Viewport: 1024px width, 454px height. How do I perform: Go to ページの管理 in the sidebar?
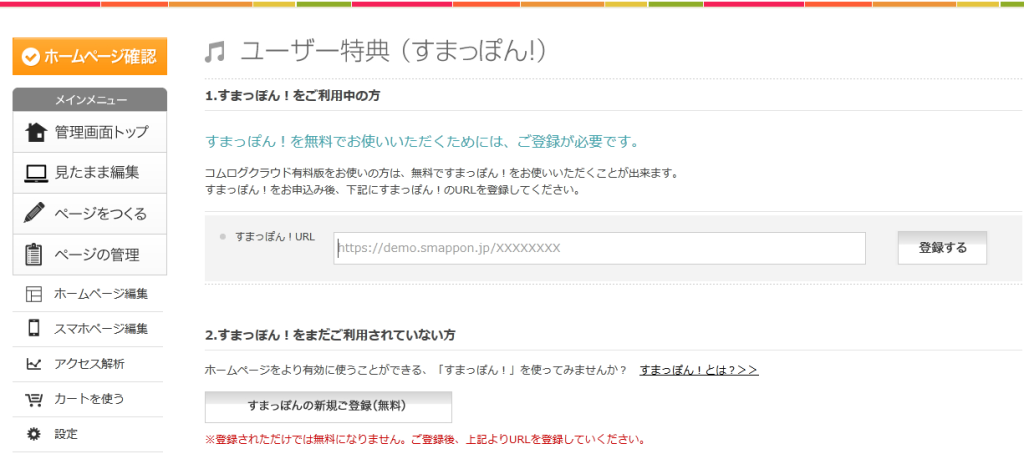[97, 254]
